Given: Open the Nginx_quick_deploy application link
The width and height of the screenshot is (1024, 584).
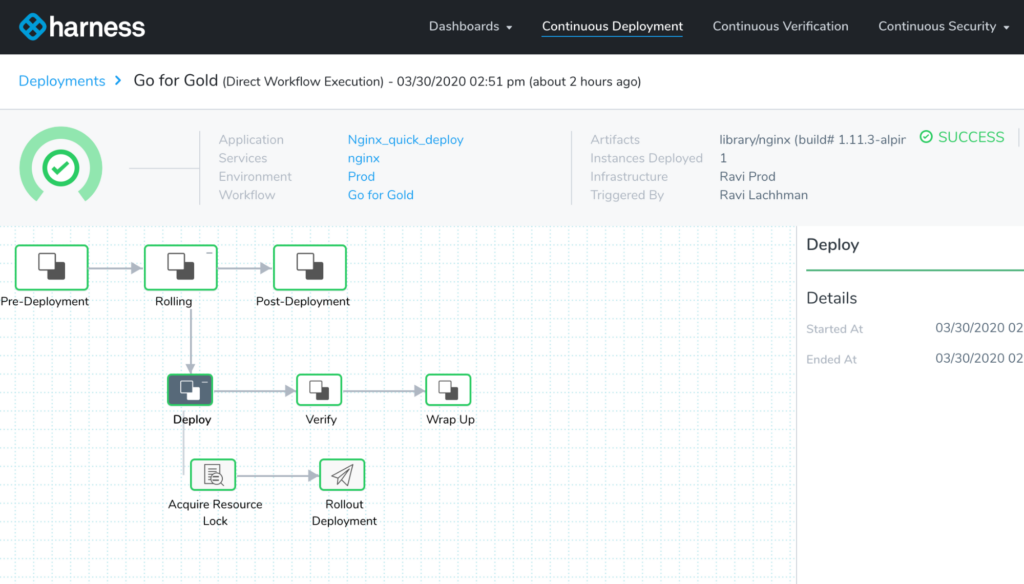Looking at the screenshot, I should click(x=406, y=140).
